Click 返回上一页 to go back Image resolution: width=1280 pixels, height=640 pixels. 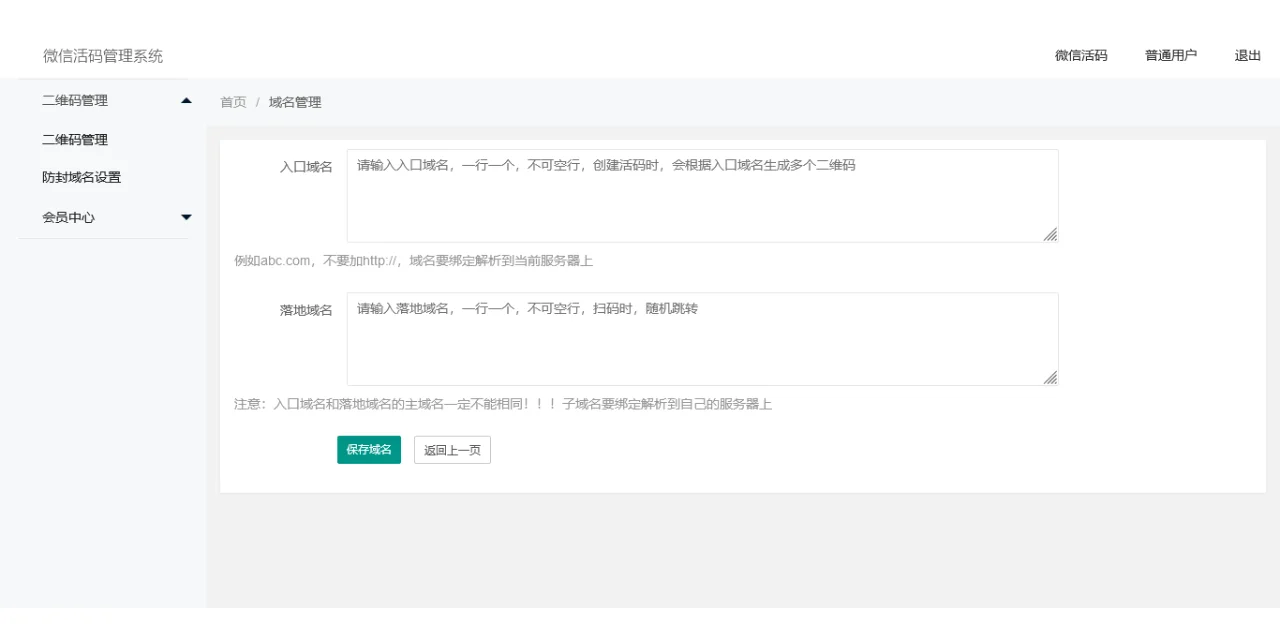coord(452,449)
